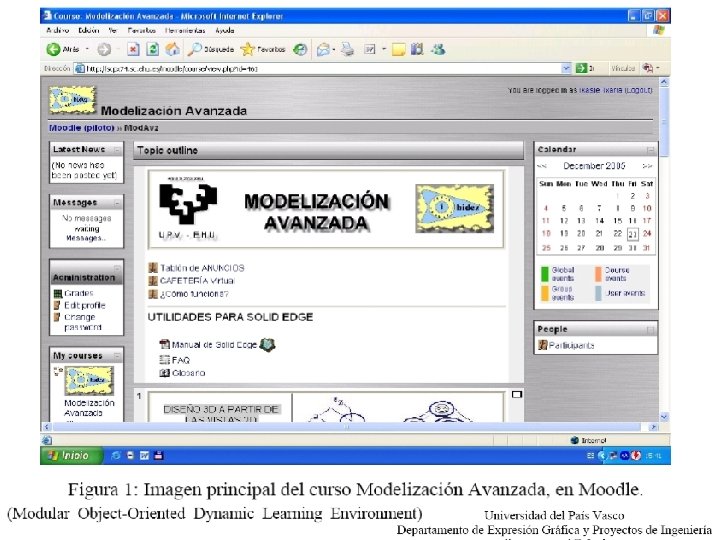Collapse the Latest News block

click(118, 150)
